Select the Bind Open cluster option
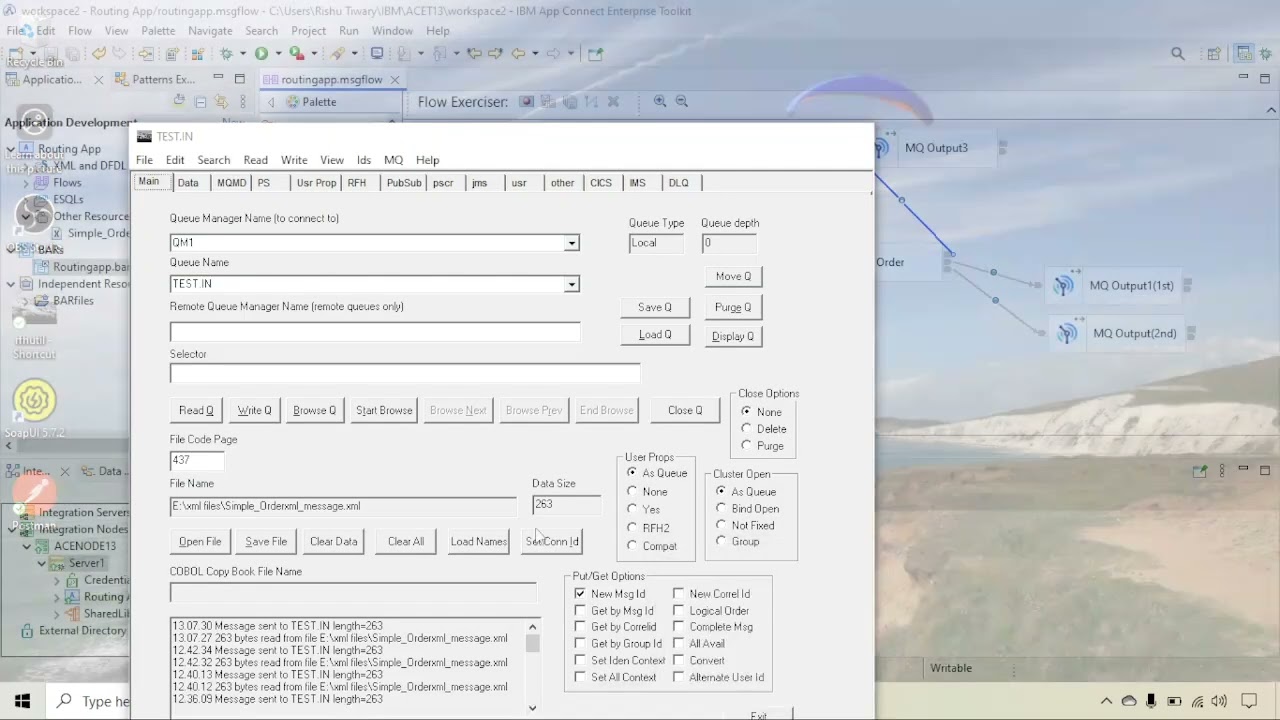Screen dimensions: 1280x720 coord(721,508)
